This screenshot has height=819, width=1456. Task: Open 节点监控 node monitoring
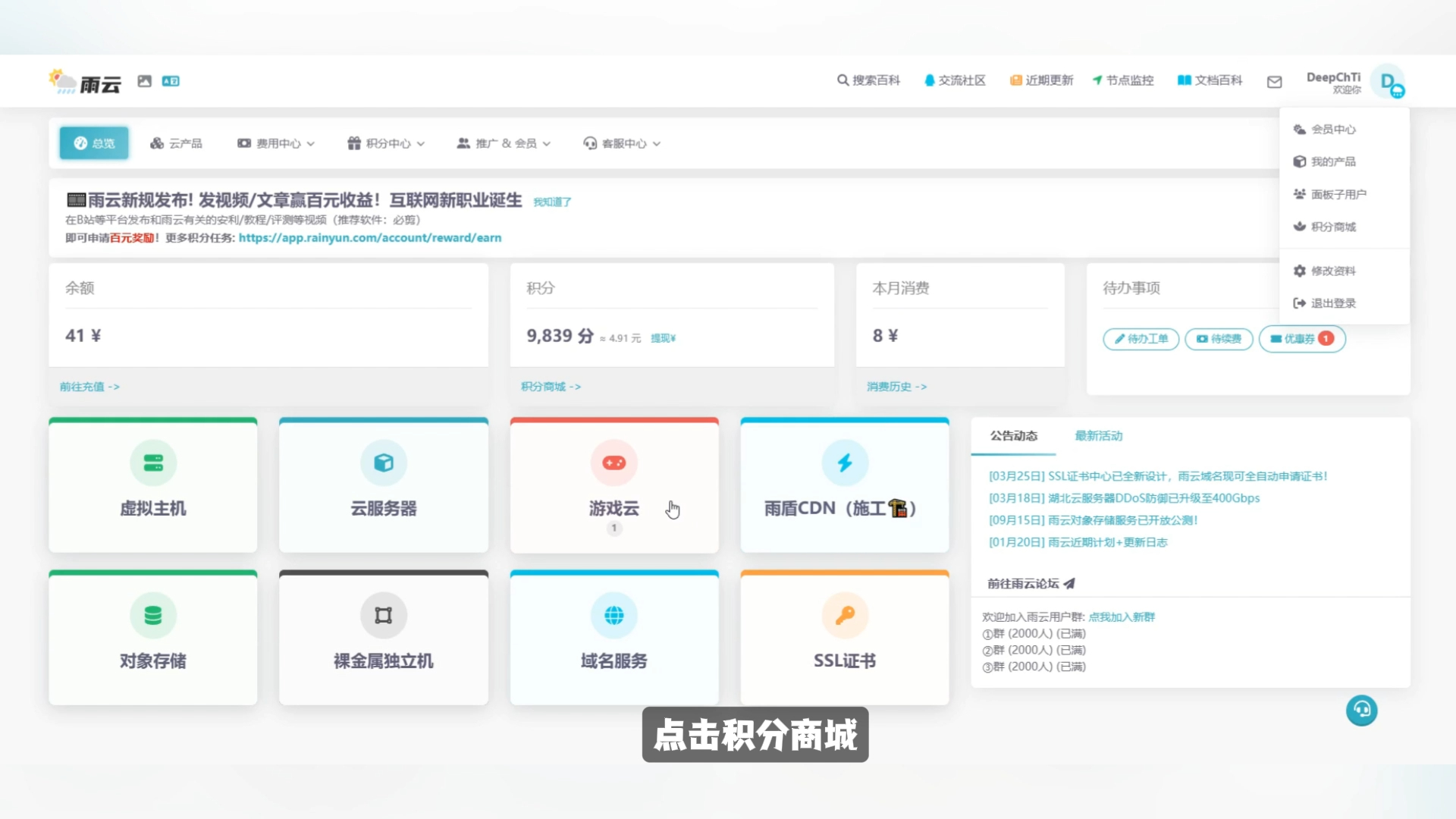tap(1123, 80)
